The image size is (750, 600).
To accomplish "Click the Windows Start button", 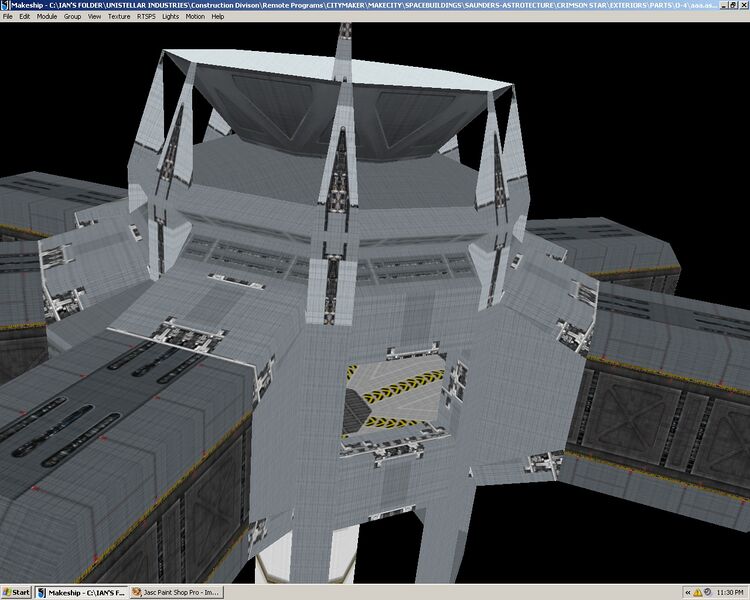I will click(16, 592).
